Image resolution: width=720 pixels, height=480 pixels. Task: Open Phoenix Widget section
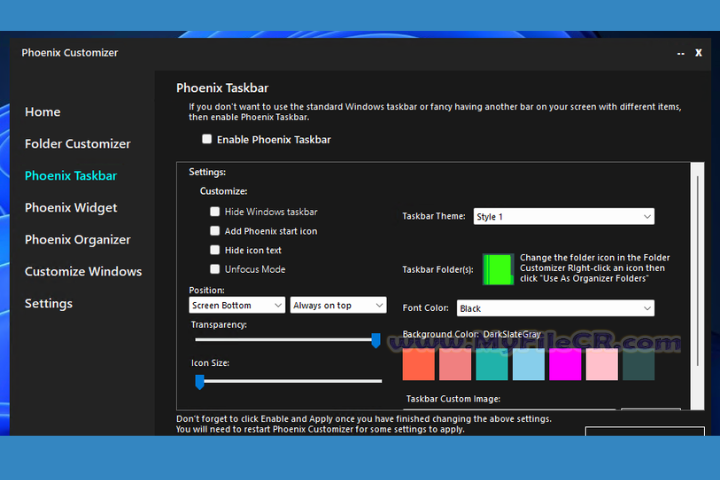tap(71, 208)
